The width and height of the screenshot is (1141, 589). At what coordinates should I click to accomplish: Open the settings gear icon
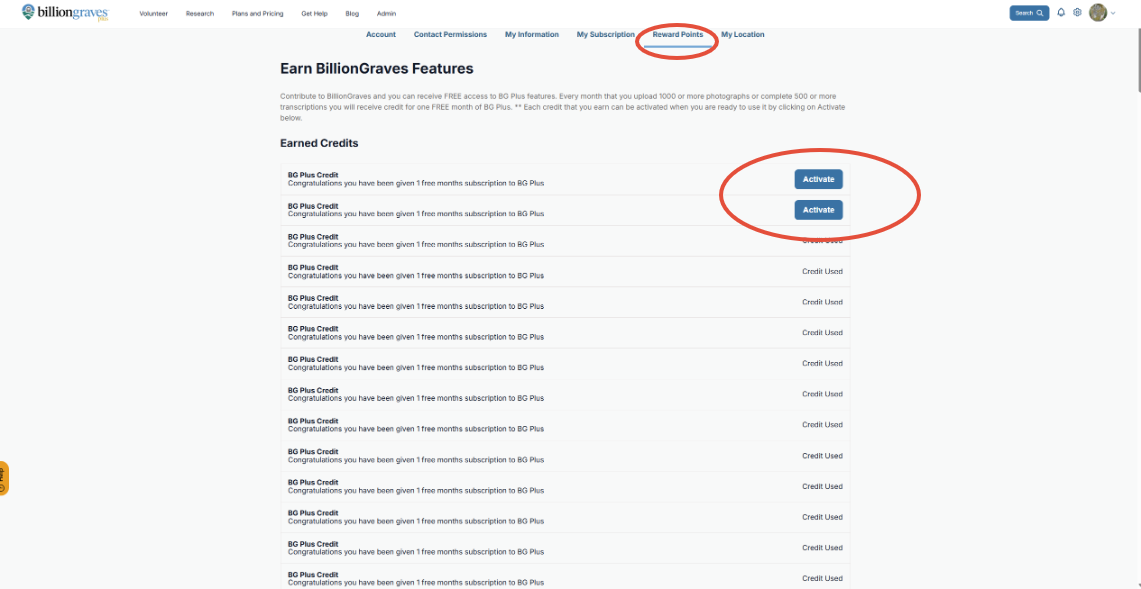click(1078, 12)
